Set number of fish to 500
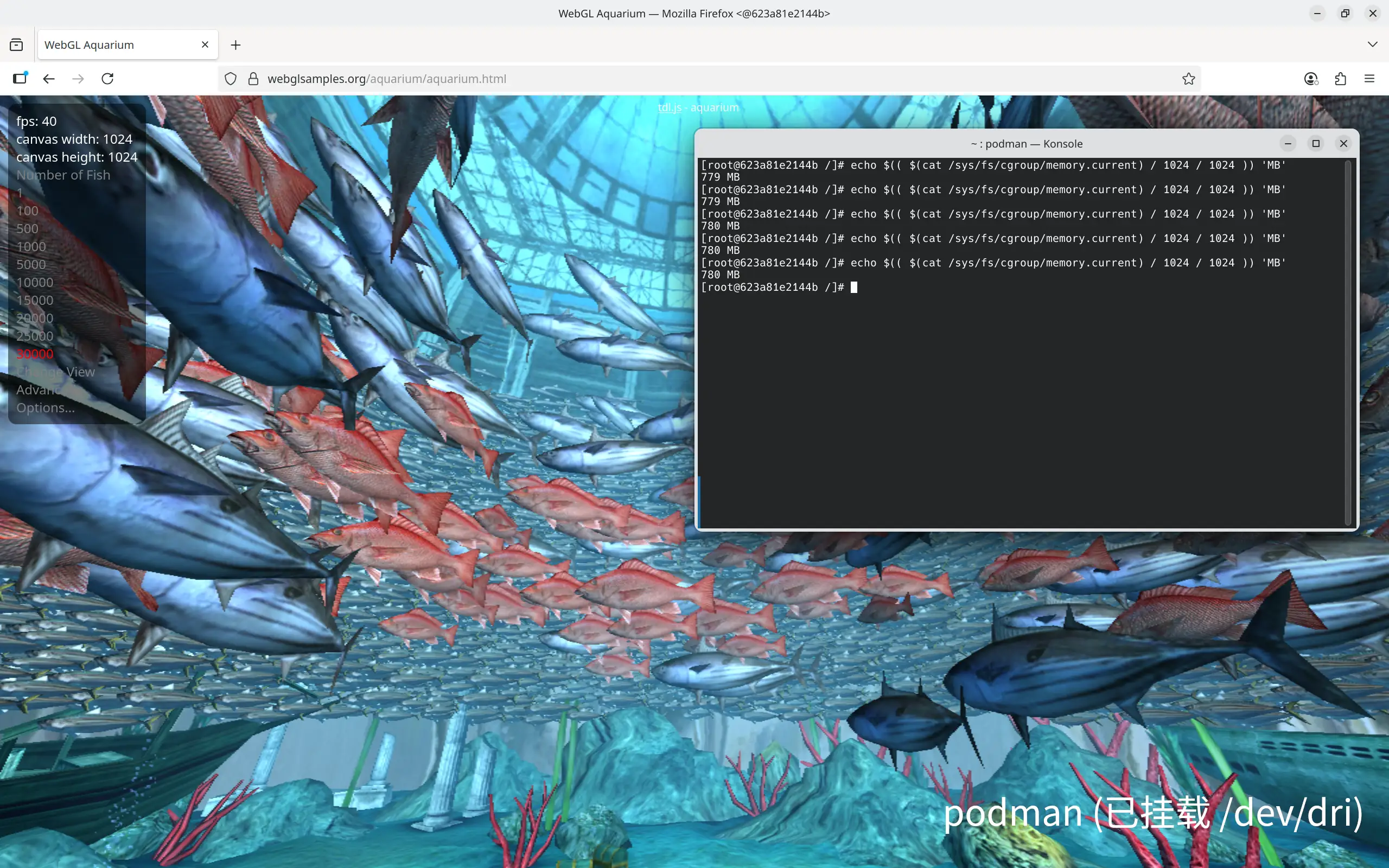Image resolution: width=1389 pixels, height=868 pixels. point(27,228)
